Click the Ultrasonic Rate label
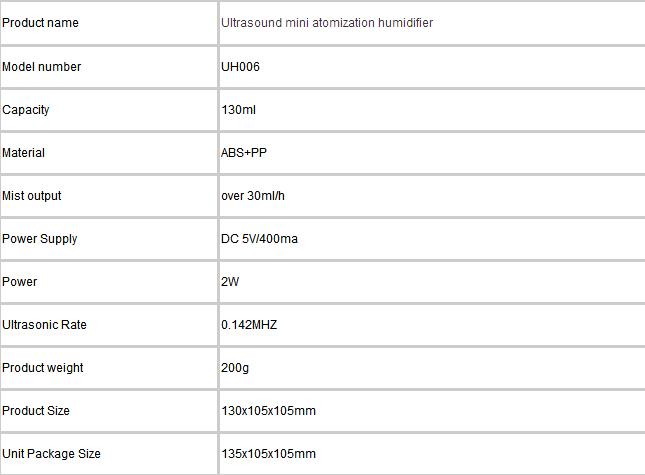Viewport: 645px width, 475px height. click(x=44, y=324)
